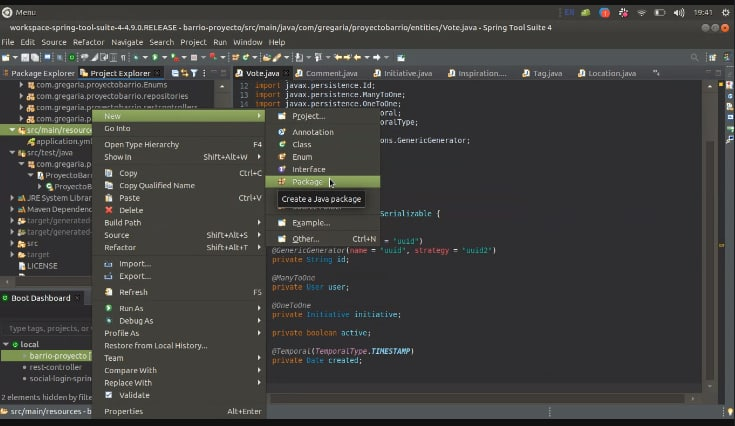This screenshot has height=426, width=735.
Task: Open the Slack tray icon
Action: [623, 13]
